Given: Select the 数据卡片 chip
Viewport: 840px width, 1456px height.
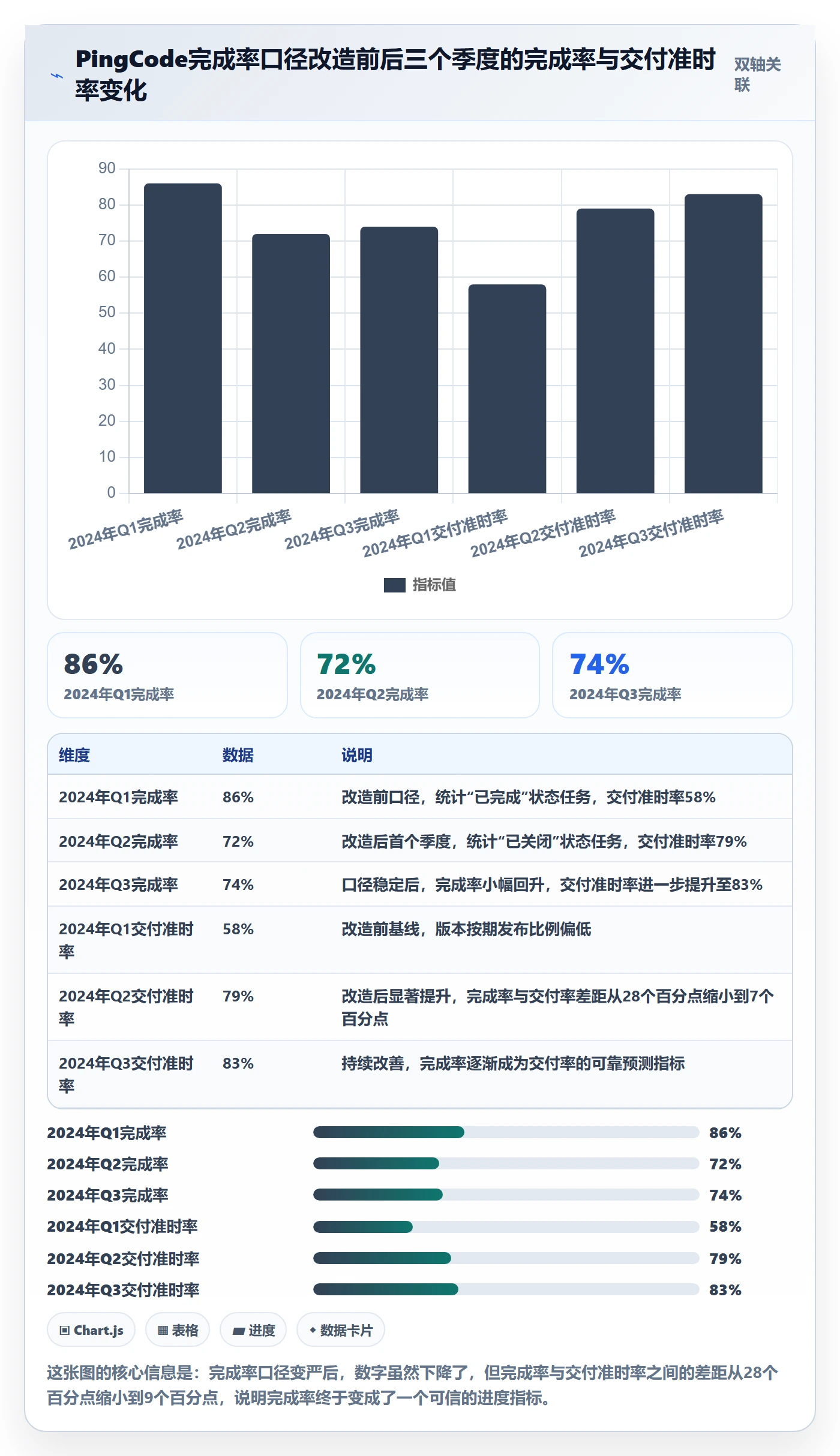Looking at the screenshot, I should pos(341,1330).
